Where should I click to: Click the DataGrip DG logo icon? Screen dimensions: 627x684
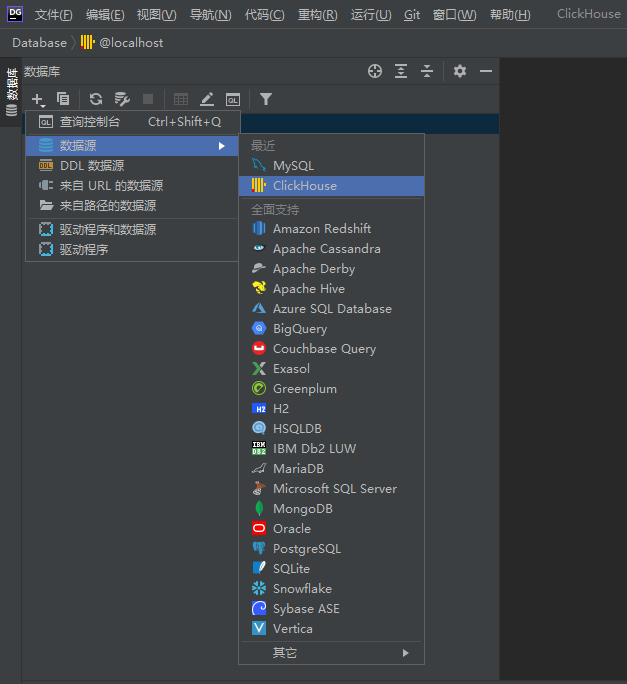[x=15, y=14]
